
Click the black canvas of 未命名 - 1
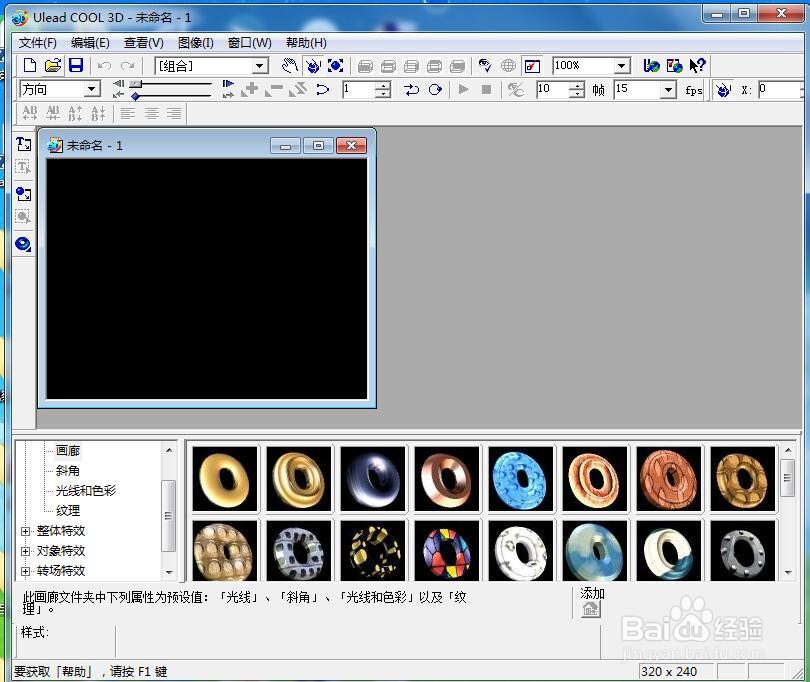[x=207, y=278]
